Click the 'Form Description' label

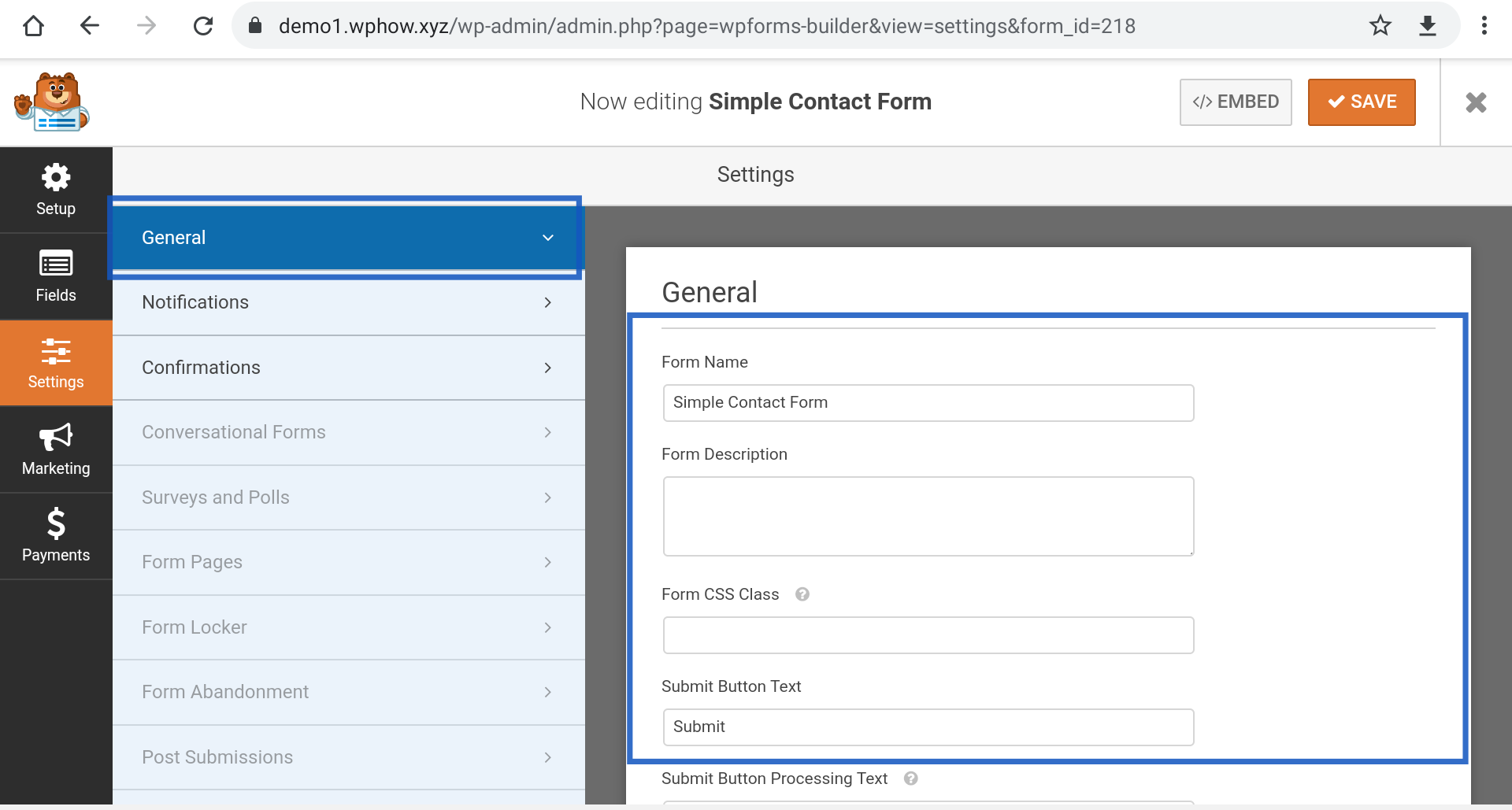(x=724, y=454)
